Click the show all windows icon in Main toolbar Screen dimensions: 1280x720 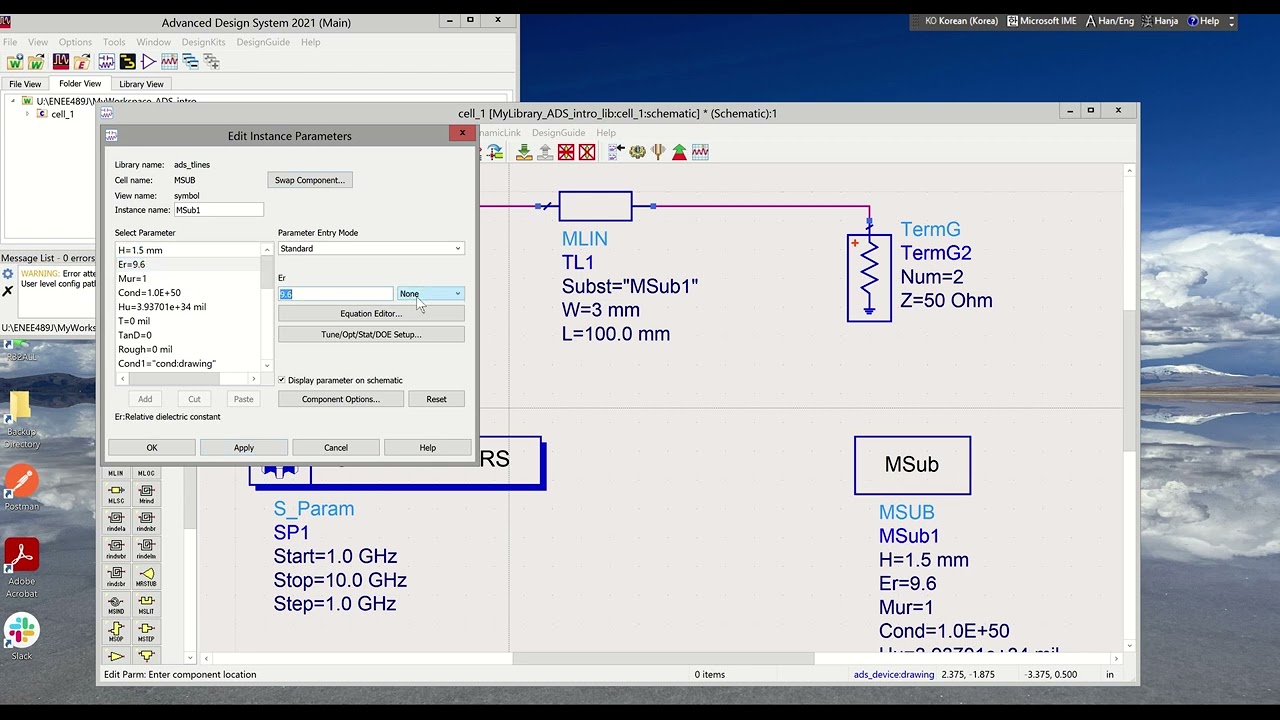click(211, 62)
